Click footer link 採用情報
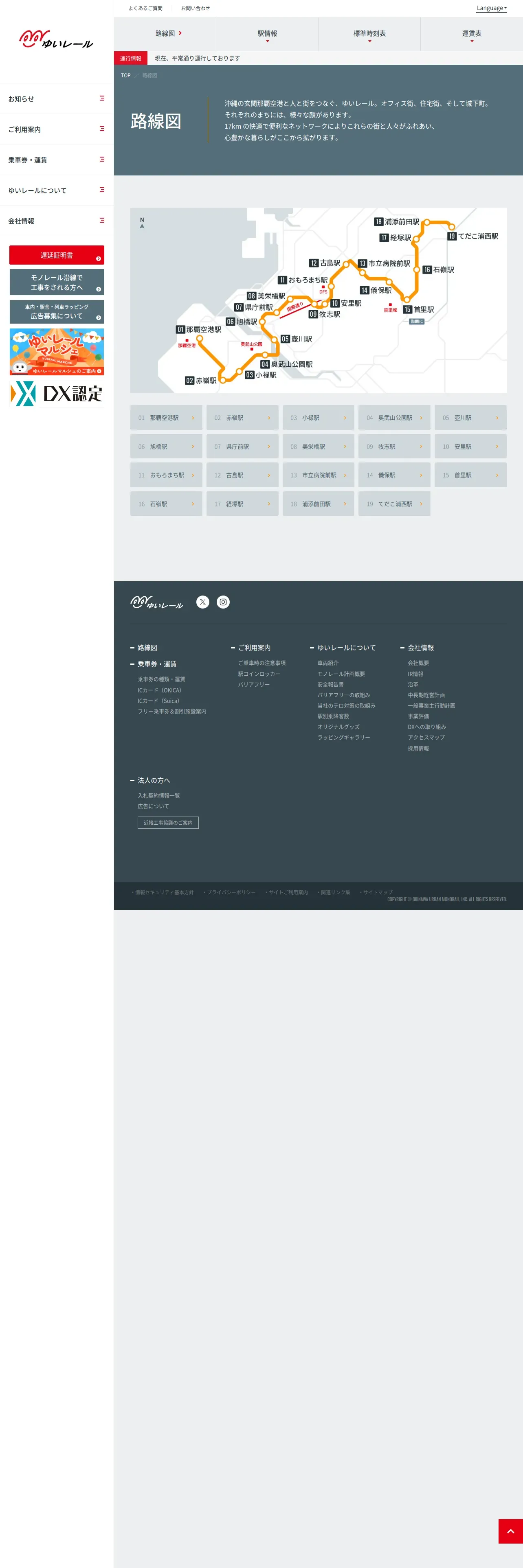The height and width of the screenshot is (1568, 523). pos(418,748)
